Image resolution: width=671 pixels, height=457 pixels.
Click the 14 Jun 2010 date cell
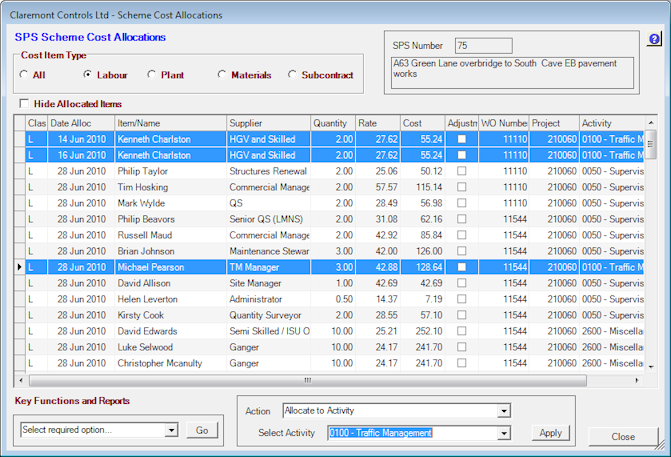81,139
